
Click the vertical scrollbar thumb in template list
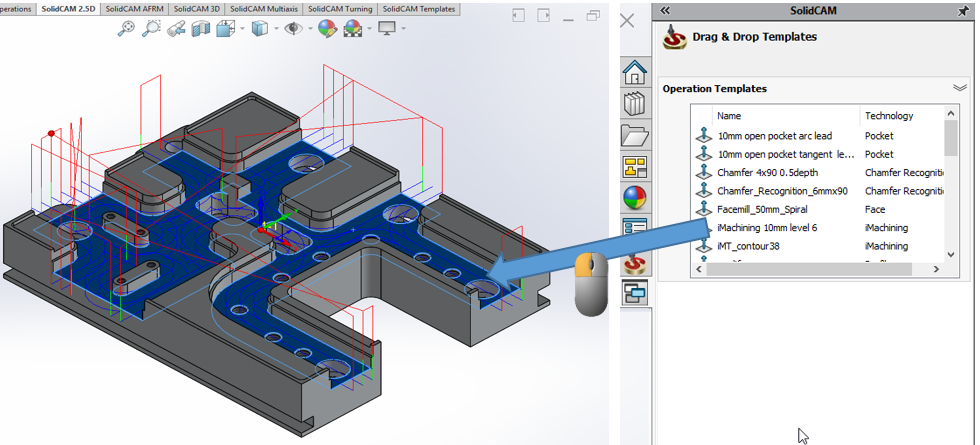click(x=951, y=138)
